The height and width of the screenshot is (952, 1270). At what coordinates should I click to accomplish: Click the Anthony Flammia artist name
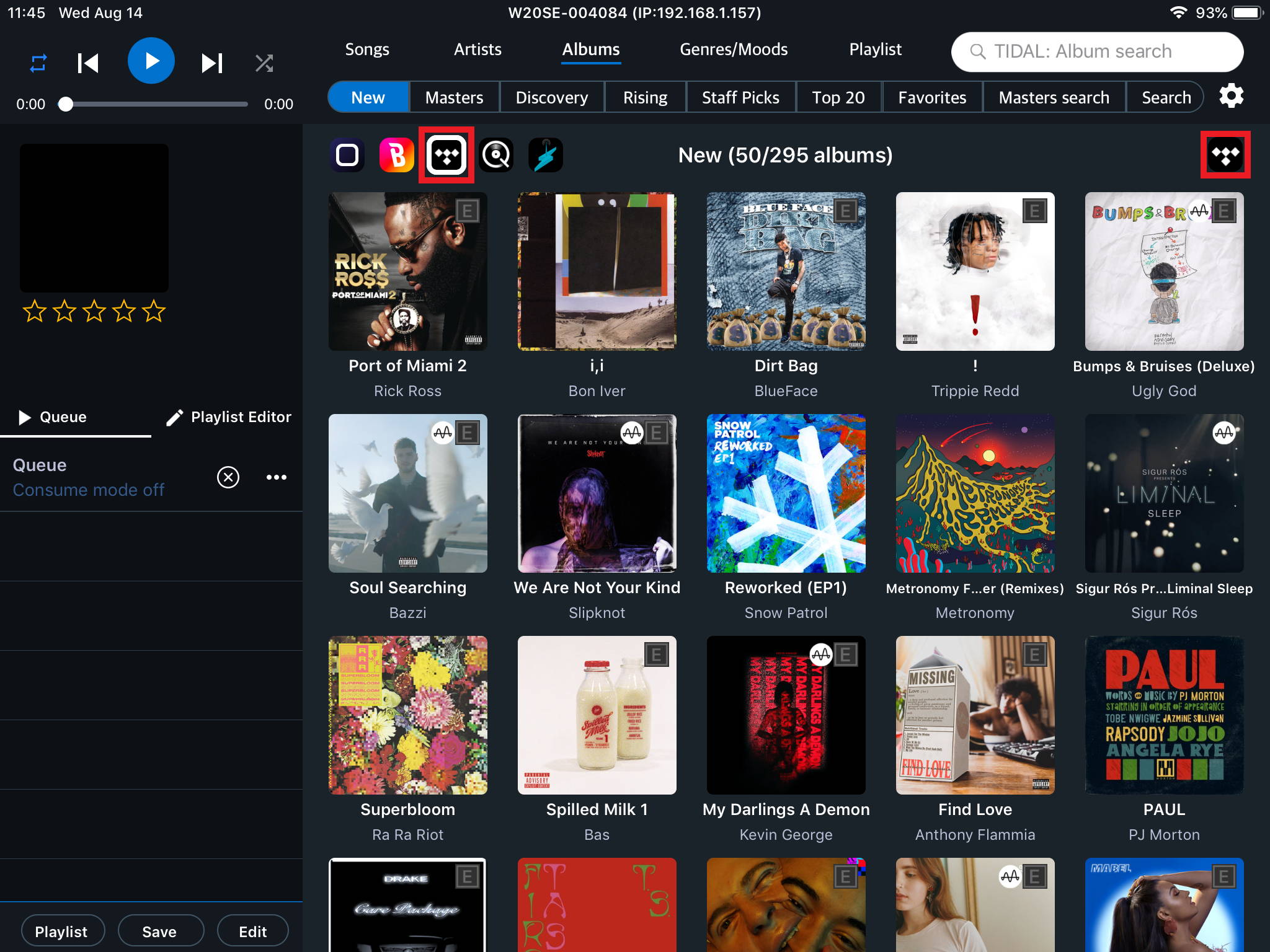point(975,835)
